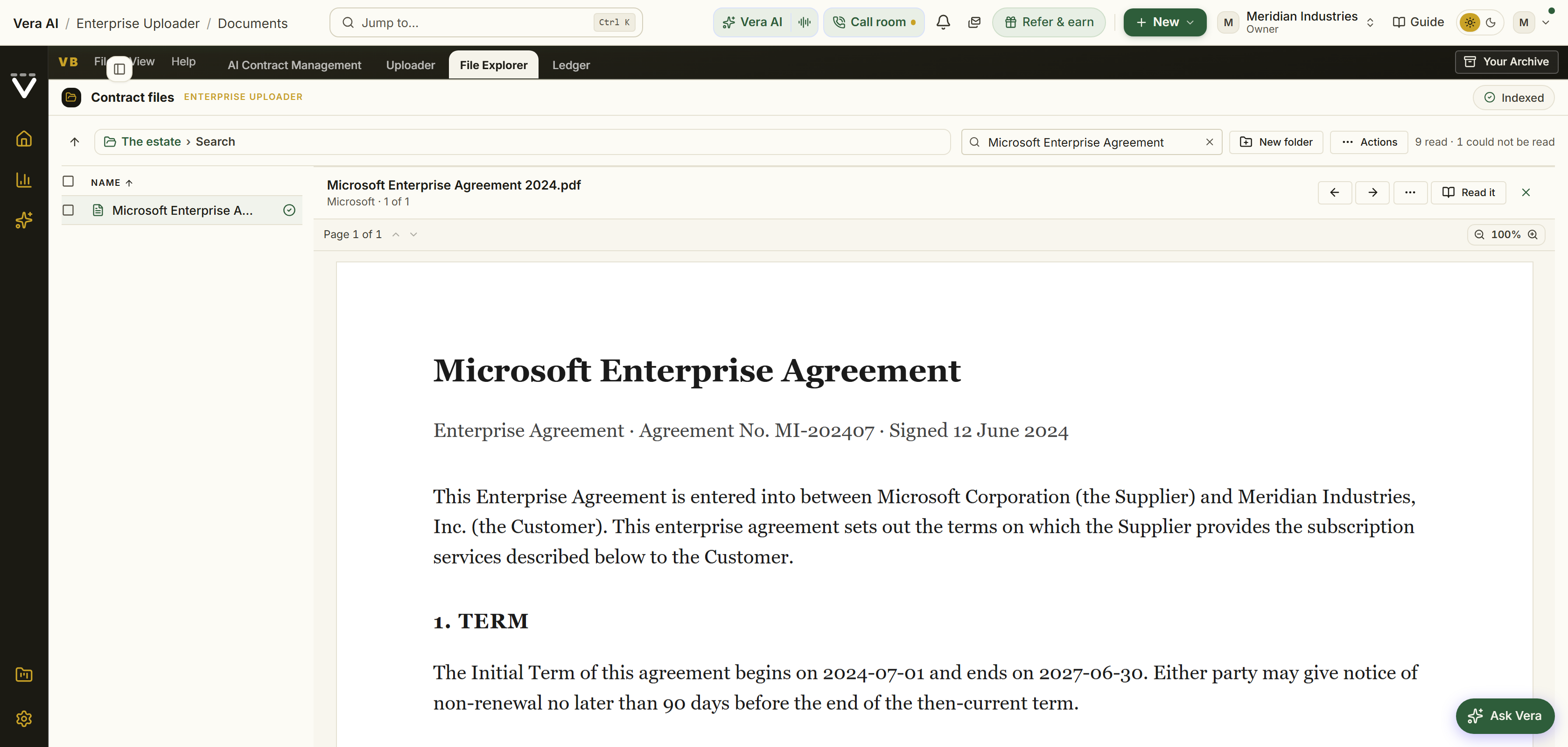Create a New folder
Viewport: 1568px width, 747px height.
click(x=1276, y=142)
